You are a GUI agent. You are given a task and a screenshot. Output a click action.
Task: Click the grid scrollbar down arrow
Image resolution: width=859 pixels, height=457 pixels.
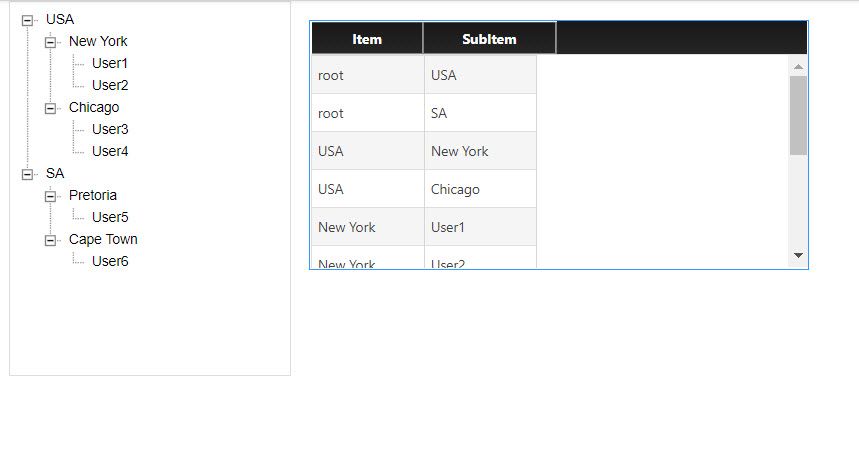(x=798, y=255)
